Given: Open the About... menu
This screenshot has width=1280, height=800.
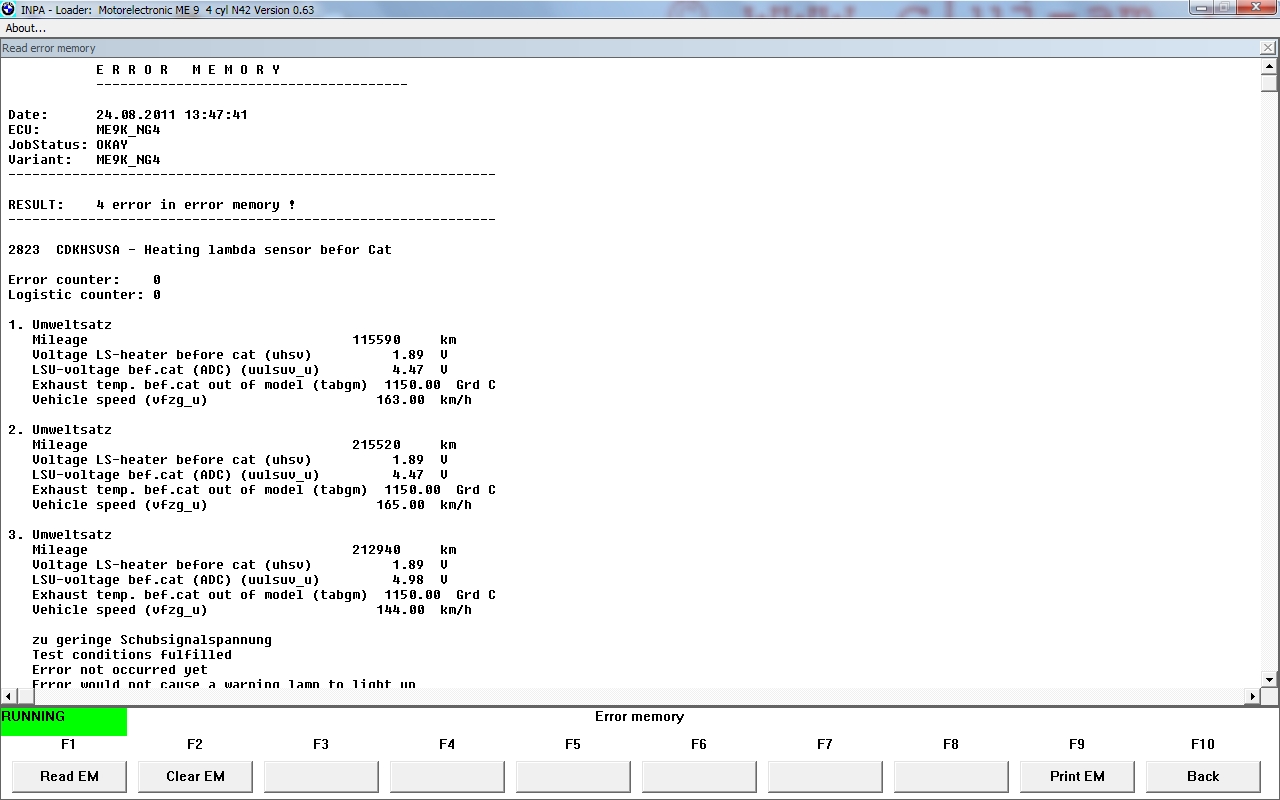Looking at the screenshot, I should 26,28.
